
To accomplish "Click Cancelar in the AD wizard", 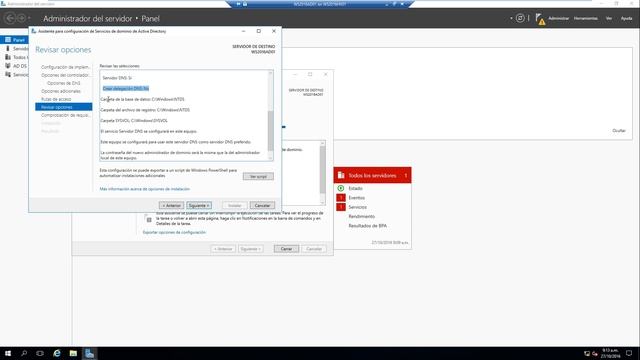I will coord(262,205).
